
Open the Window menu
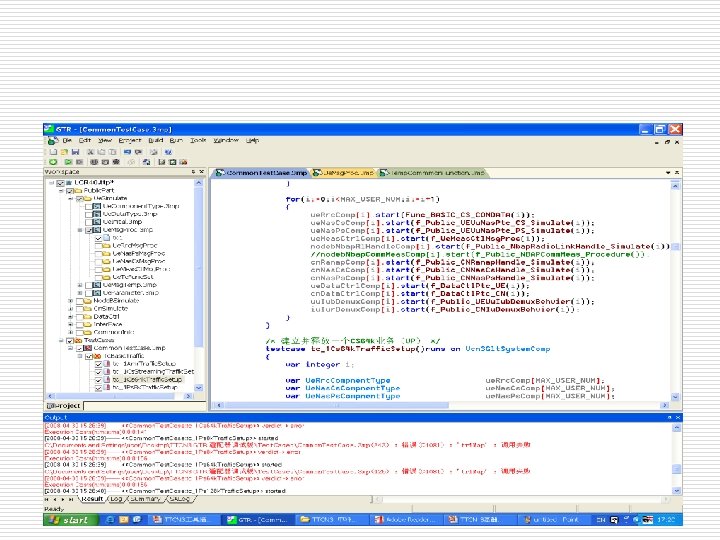pyautogui.click(x=226, y=141)
